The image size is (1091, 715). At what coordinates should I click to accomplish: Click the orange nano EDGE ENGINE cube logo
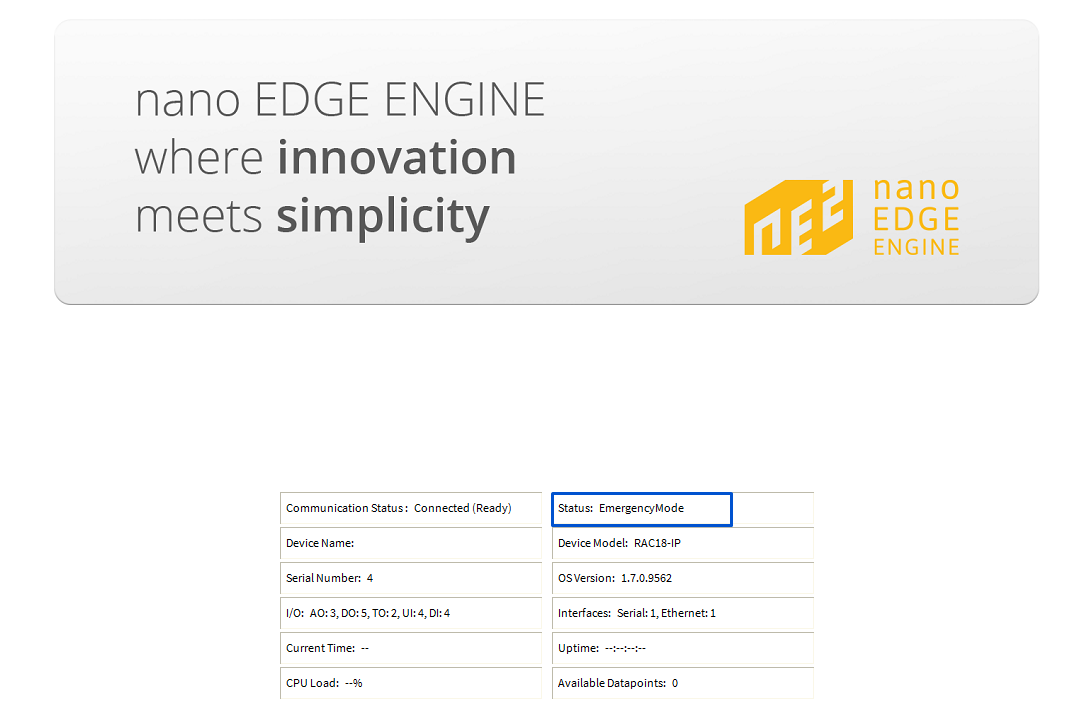pyautogui.click(x=799, y=217)
